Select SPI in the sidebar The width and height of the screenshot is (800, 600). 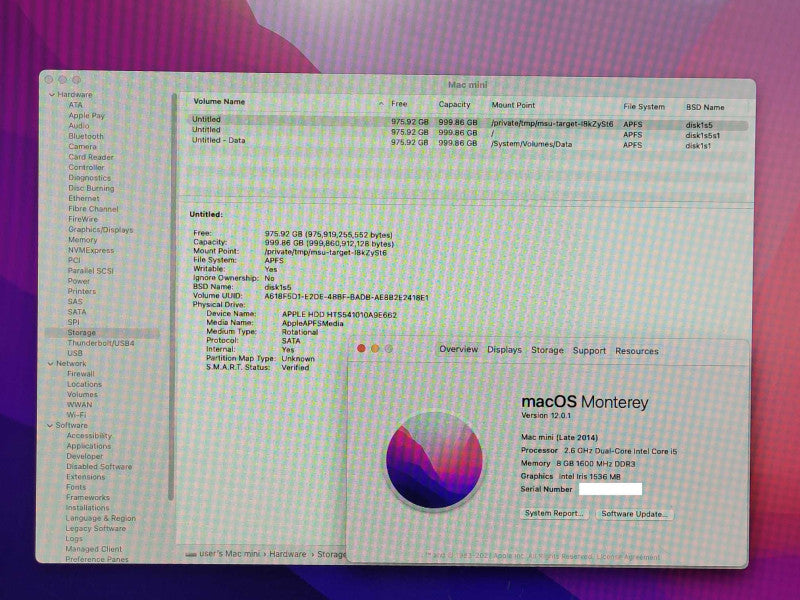(x=73, y=322)
